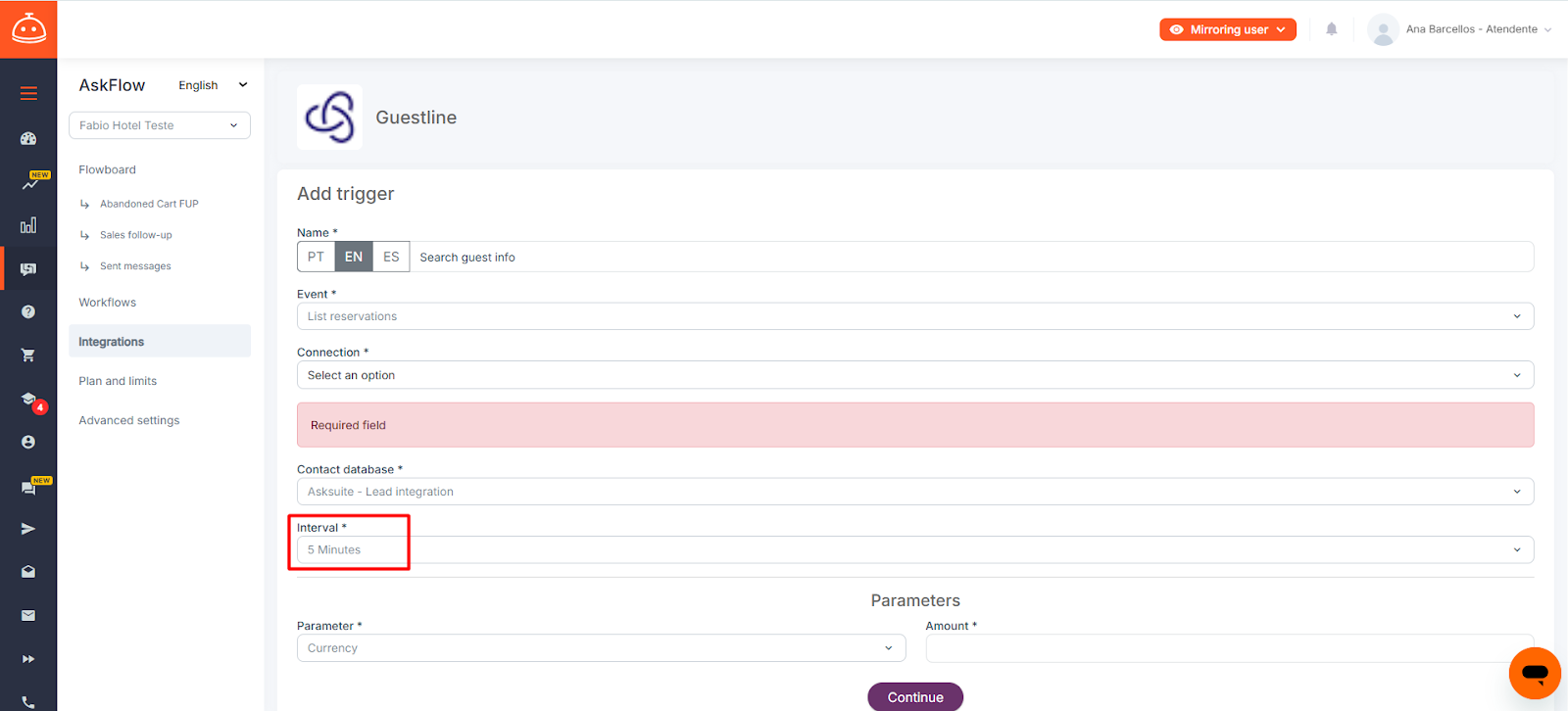Open the graduation cap training icon

click(28, 399)
